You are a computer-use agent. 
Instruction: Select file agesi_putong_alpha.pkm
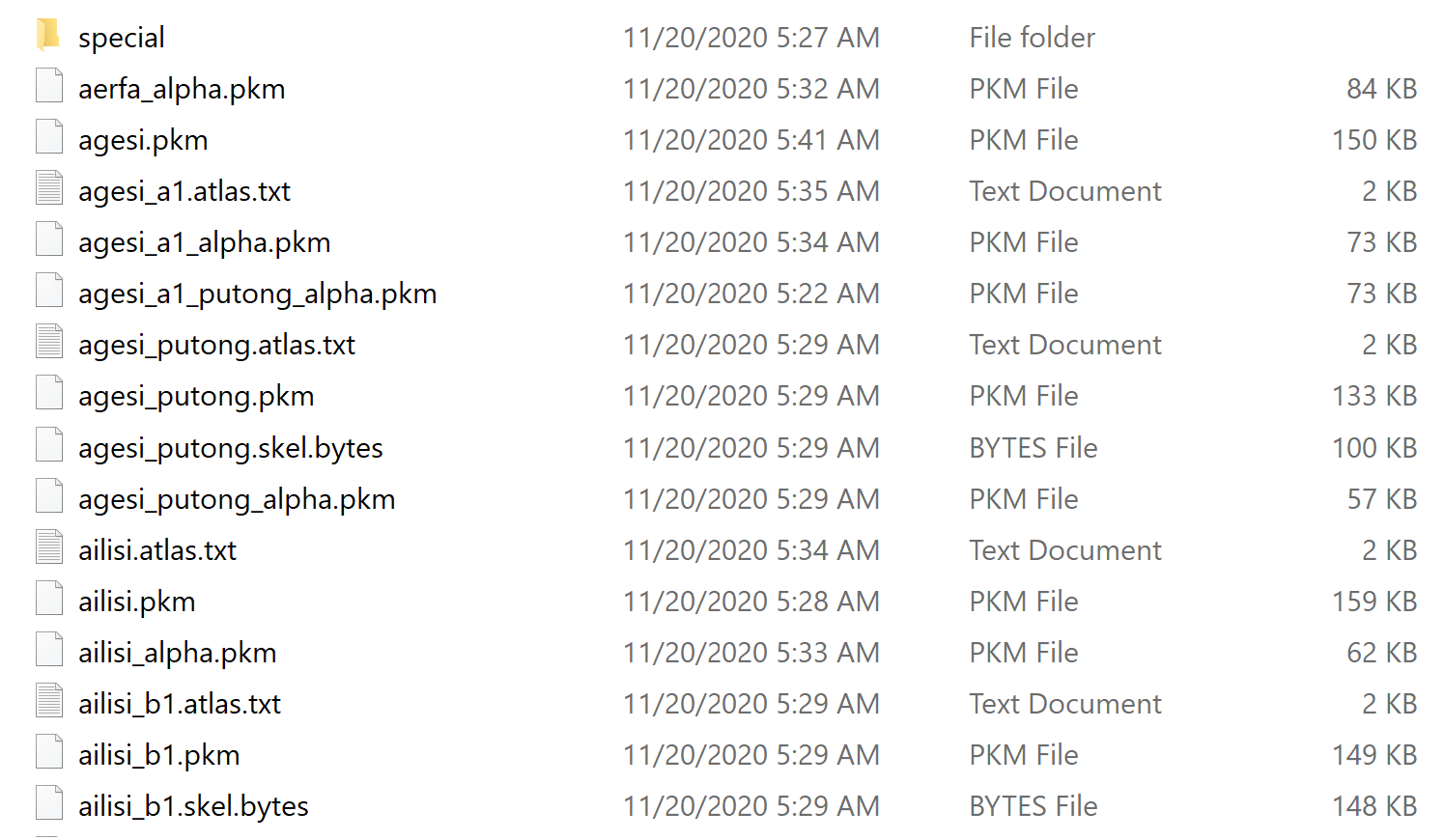click(x=237, y=499)
